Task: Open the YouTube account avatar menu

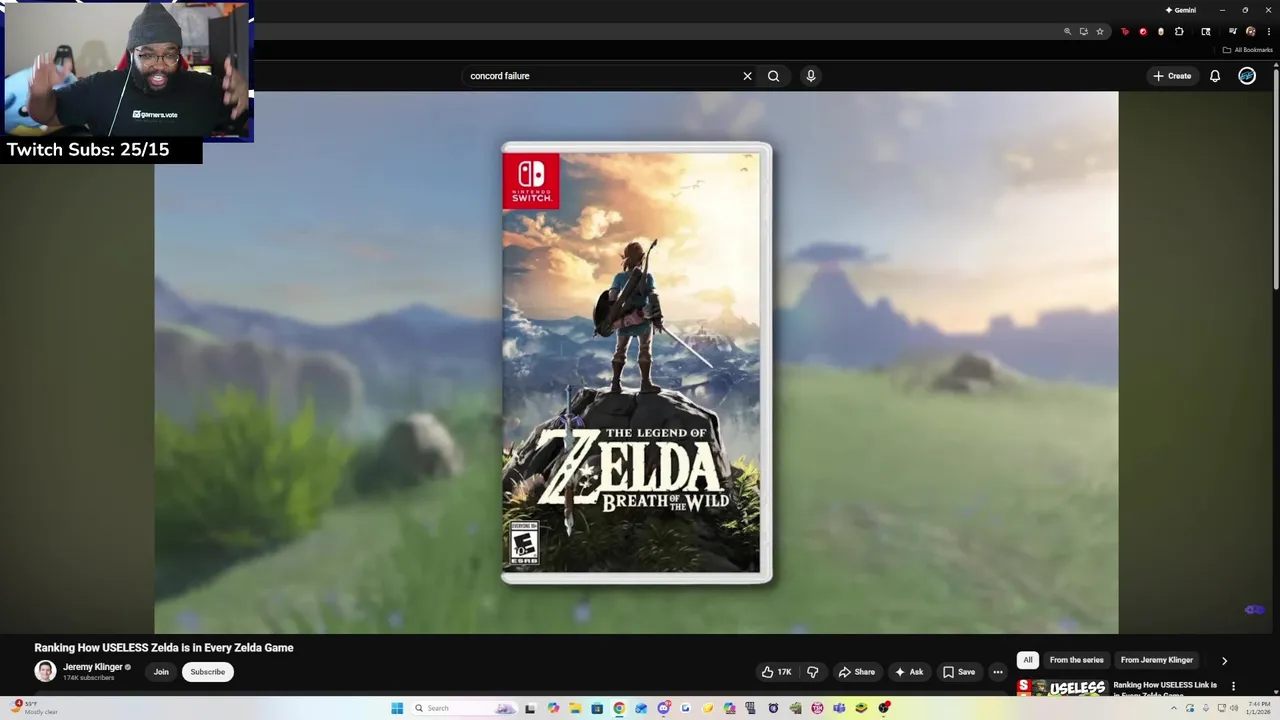Action: (1247, 76)
